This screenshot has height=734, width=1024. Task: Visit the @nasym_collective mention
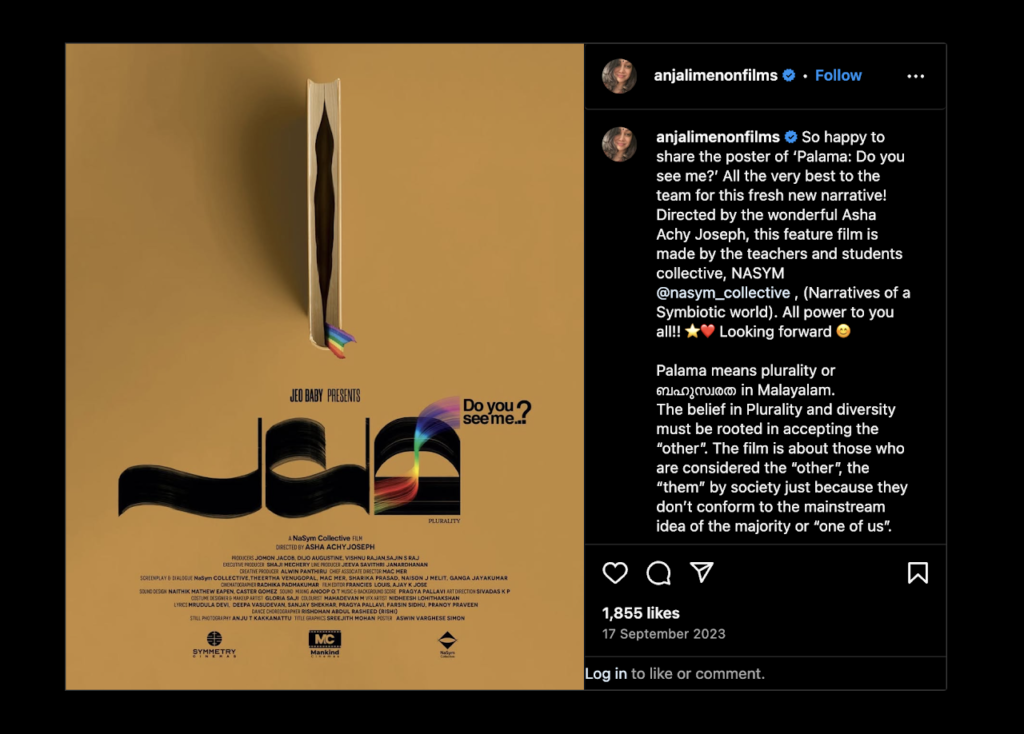click(723, 293)
